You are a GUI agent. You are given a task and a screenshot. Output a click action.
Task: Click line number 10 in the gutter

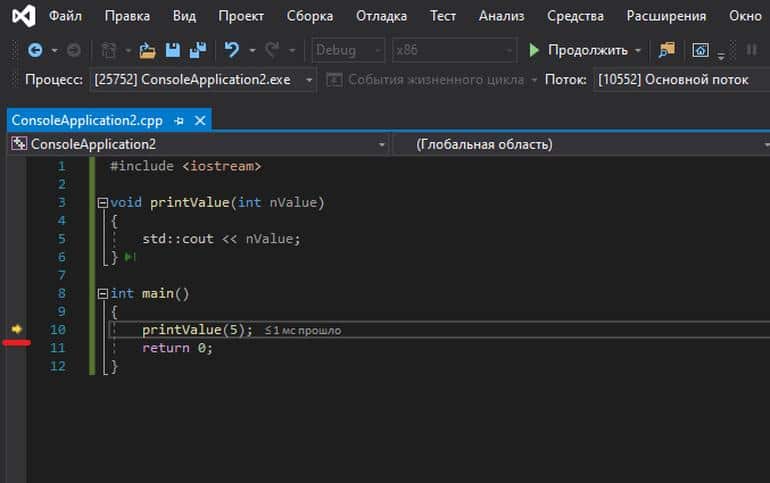(58, 330)
